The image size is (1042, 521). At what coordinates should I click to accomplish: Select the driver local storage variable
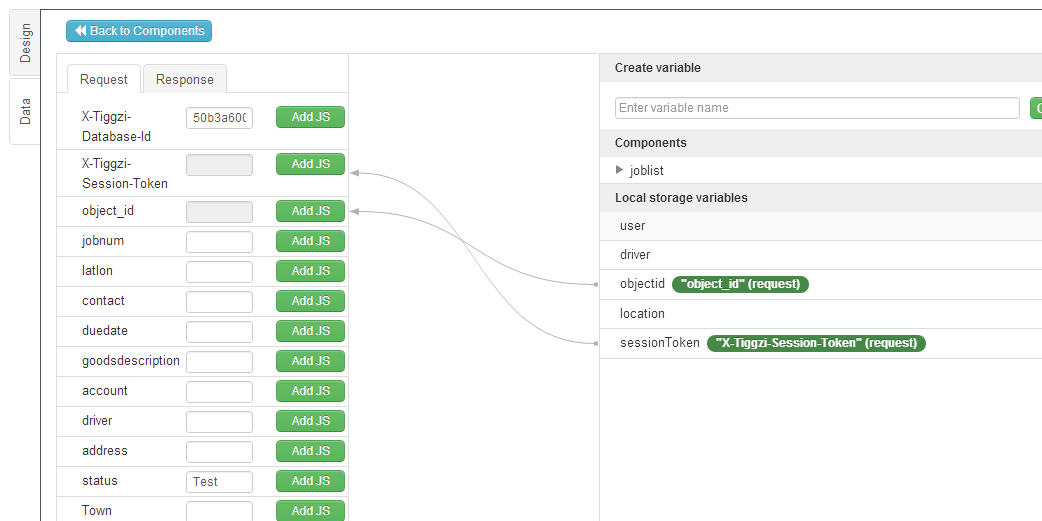coord(635,255)
